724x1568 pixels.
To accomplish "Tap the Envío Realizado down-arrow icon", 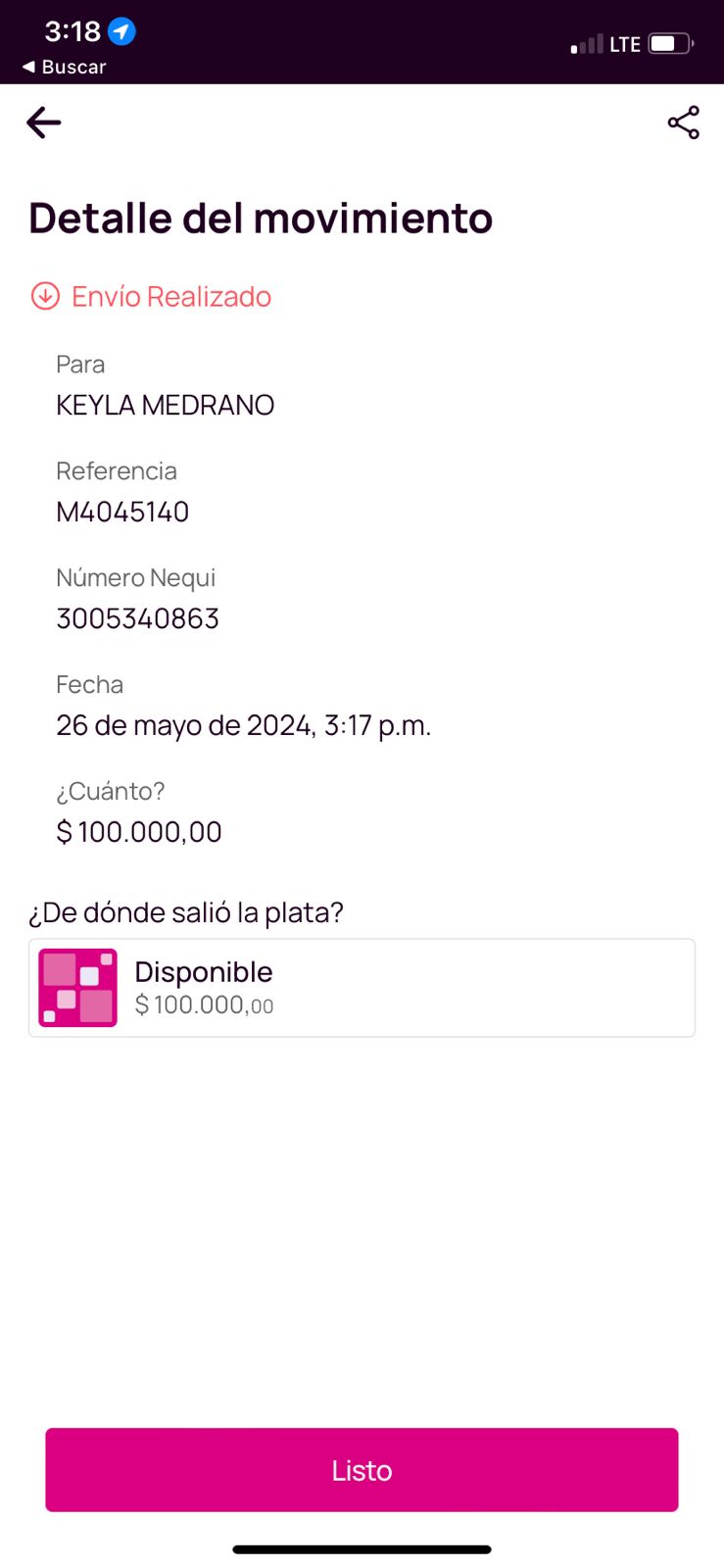I will point(45,296).
